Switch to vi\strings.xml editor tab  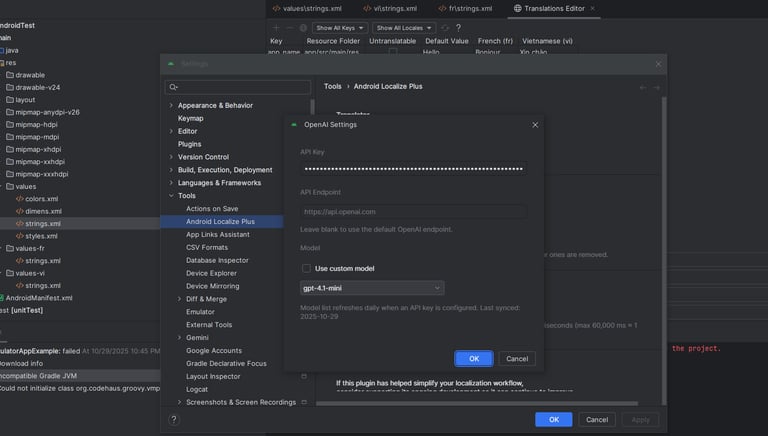tap(390, 8)
